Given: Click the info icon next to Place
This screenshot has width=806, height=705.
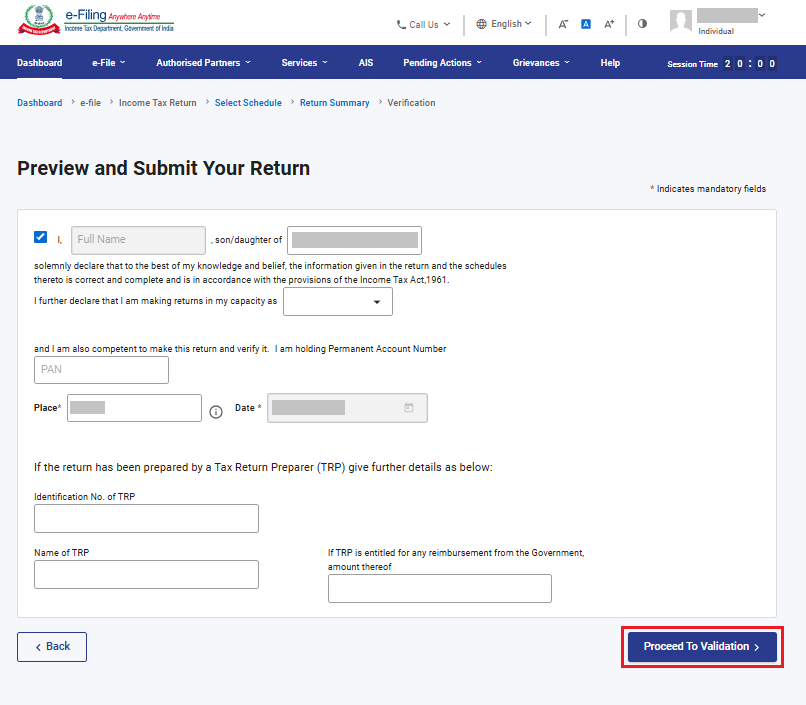Looking at the screenshot, I should click(x=216, y=412).
